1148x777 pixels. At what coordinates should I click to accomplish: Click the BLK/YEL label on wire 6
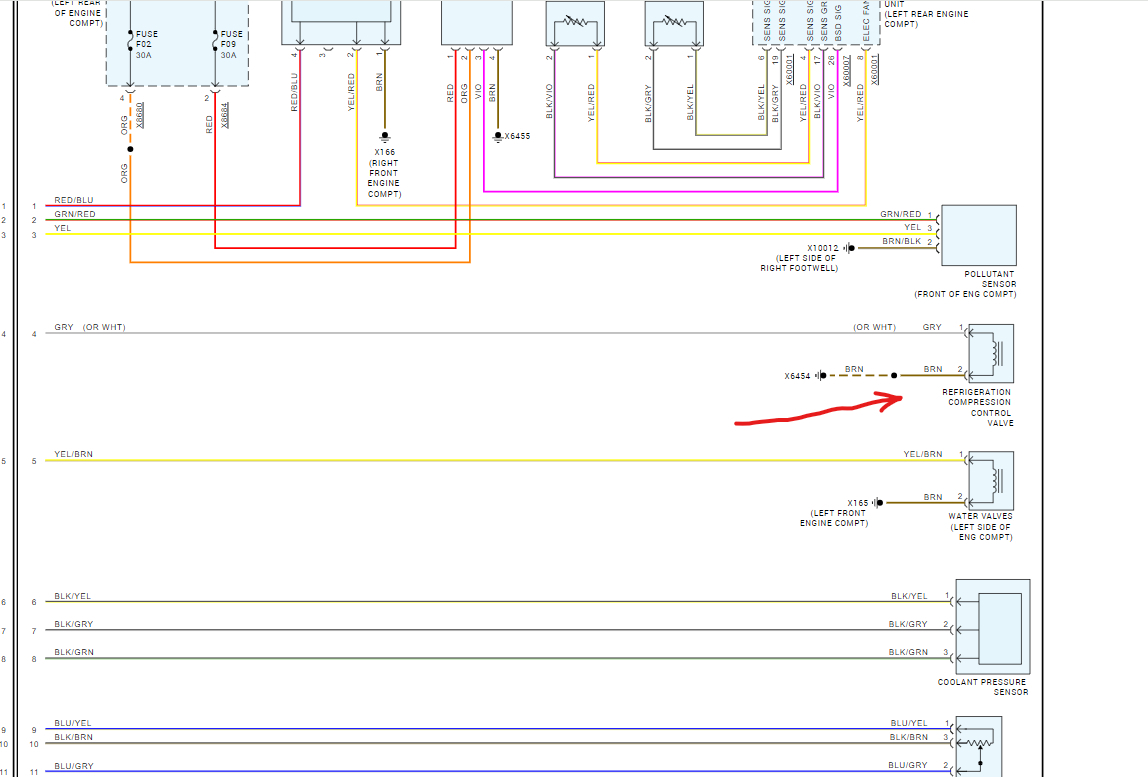[x=73, y=596]
